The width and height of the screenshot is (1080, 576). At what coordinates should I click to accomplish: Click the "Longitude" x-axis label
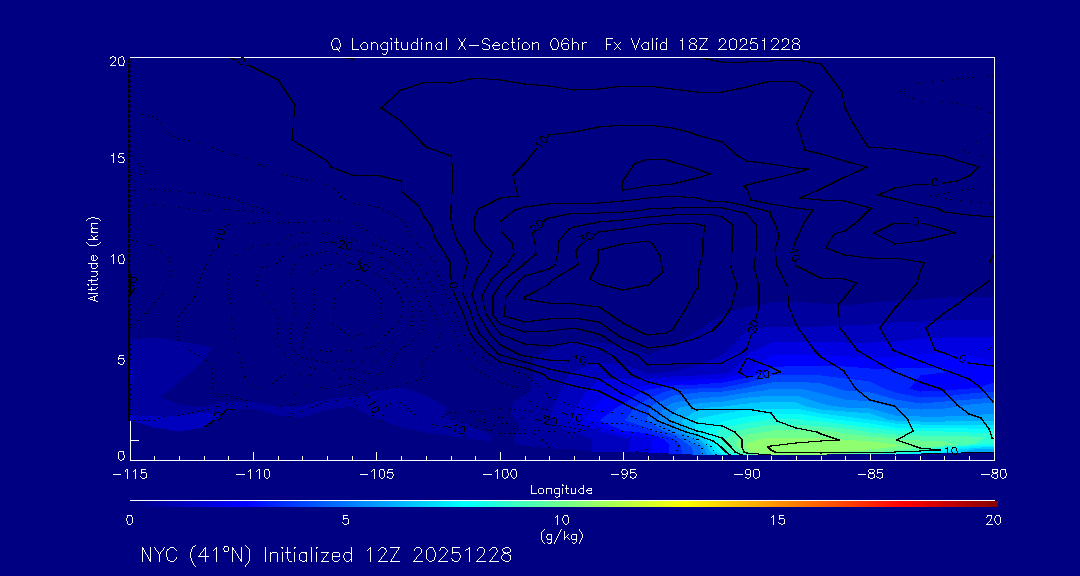pyautogui.click(x=562, y=491)
